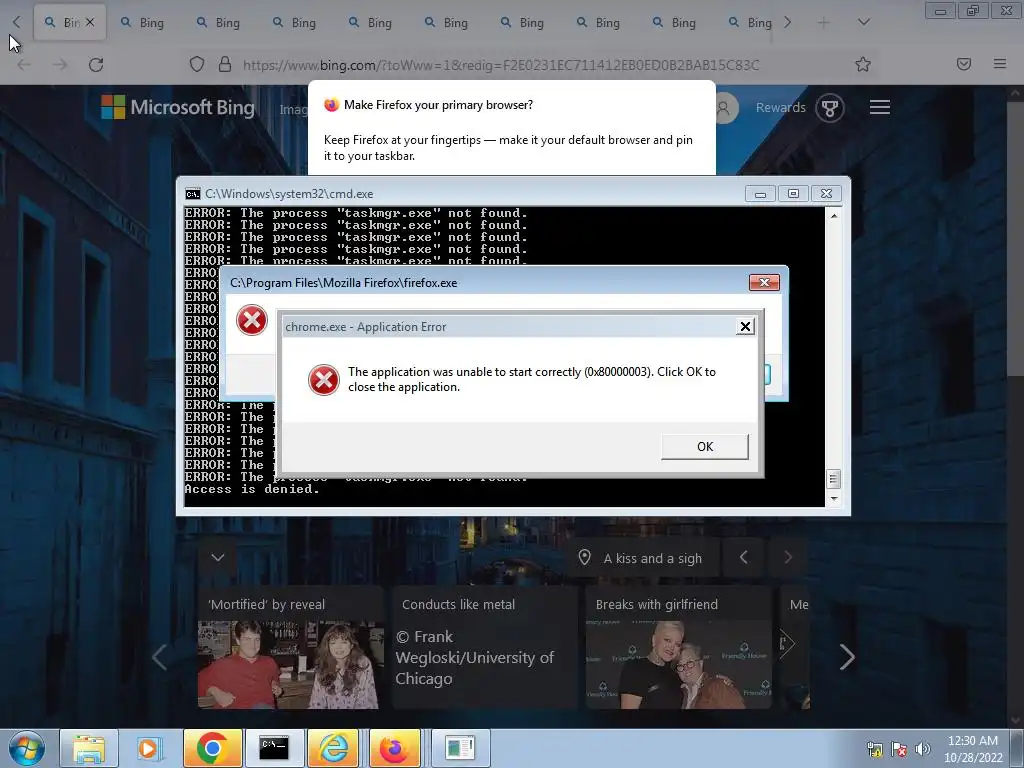Open Internet Explorer from taskbar
Screen dimensions: 1024x768
tap(336, 748)
